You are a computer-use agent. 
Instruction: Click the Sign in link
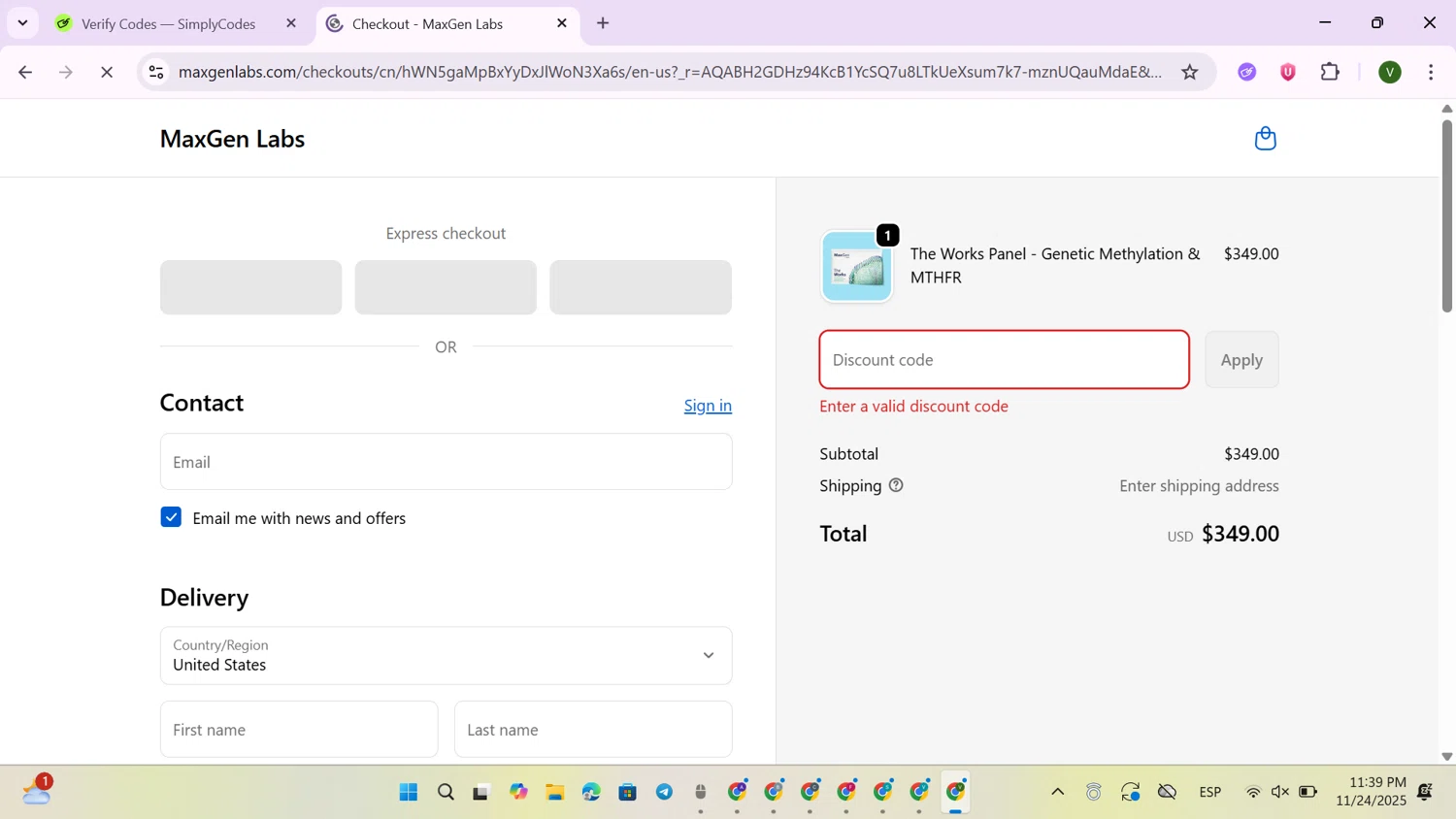[x=708, y=406]
